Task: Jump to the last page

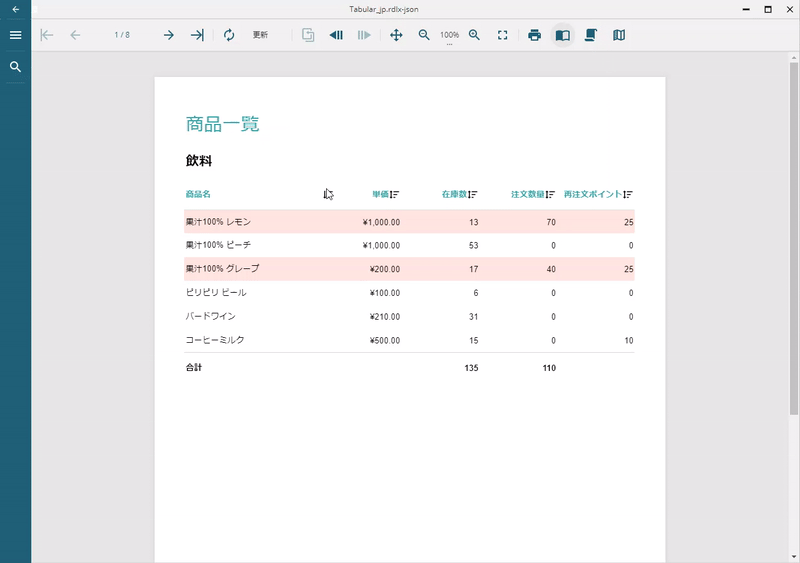Action: pyautogui.click(x=197, y=35)
